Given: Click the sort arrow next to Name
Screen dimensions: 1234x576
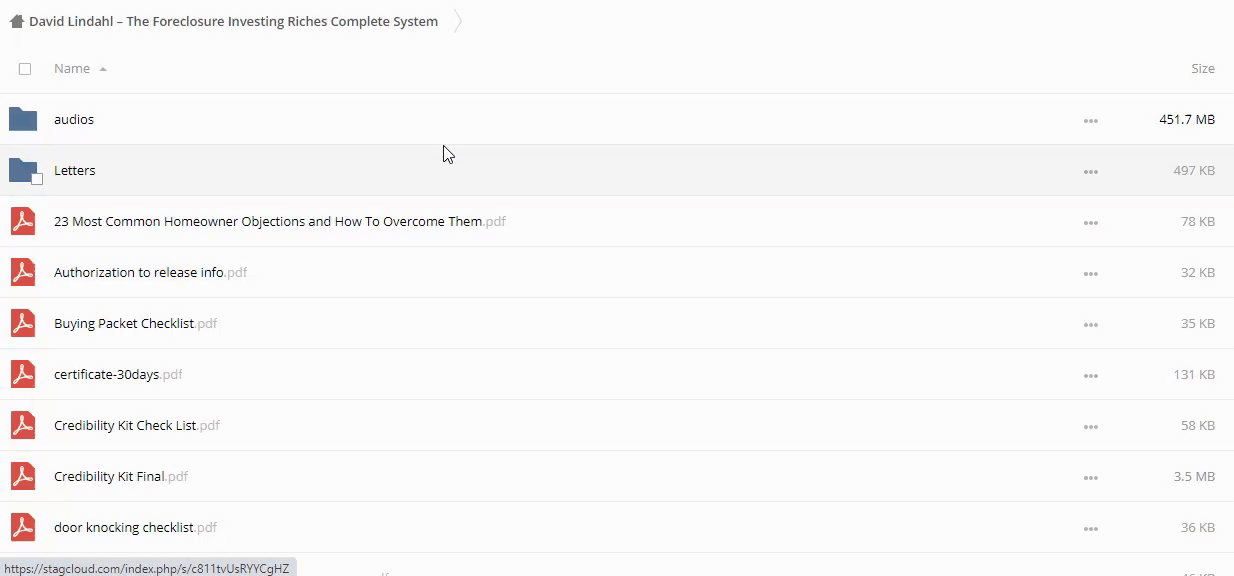Looking at the screenshot, I should pyautogui.click(x=103, y=69).
